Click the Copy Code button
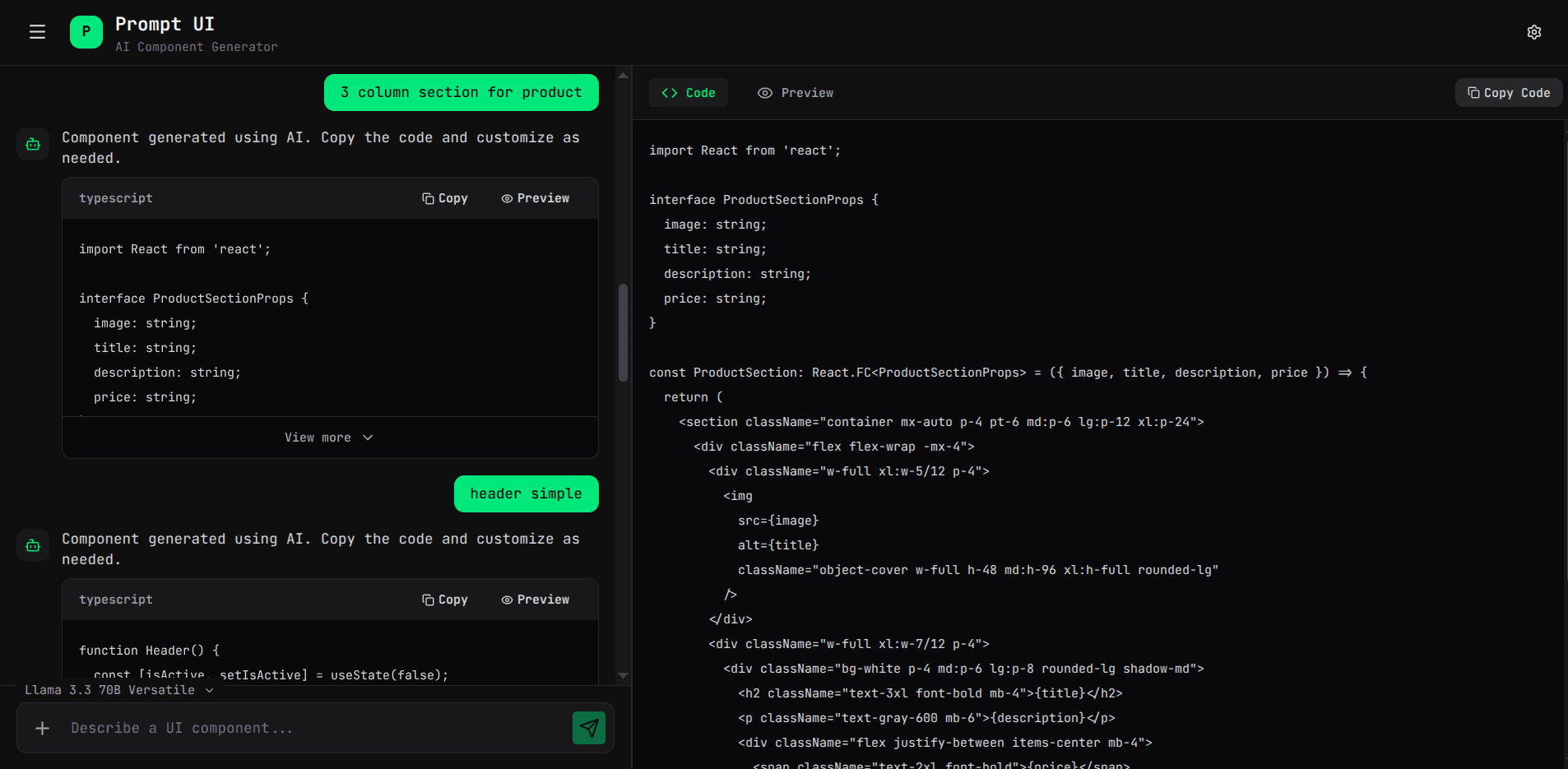The image size is (1568, 769). tap(1508, 92)
